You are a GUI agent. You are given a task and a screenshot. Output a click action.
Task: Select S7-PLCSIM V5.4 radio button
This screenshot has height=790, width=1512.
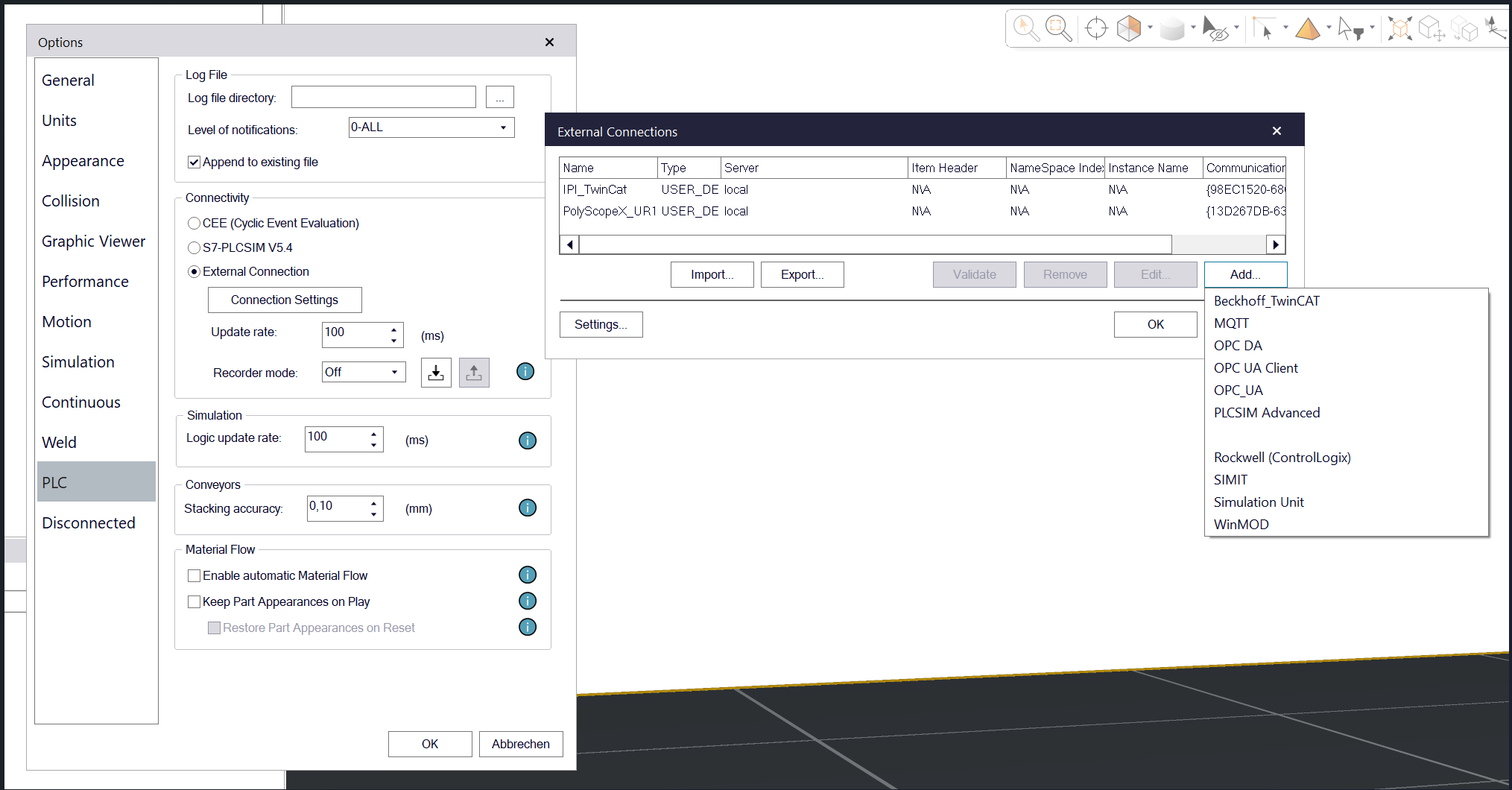pos(194,247)
